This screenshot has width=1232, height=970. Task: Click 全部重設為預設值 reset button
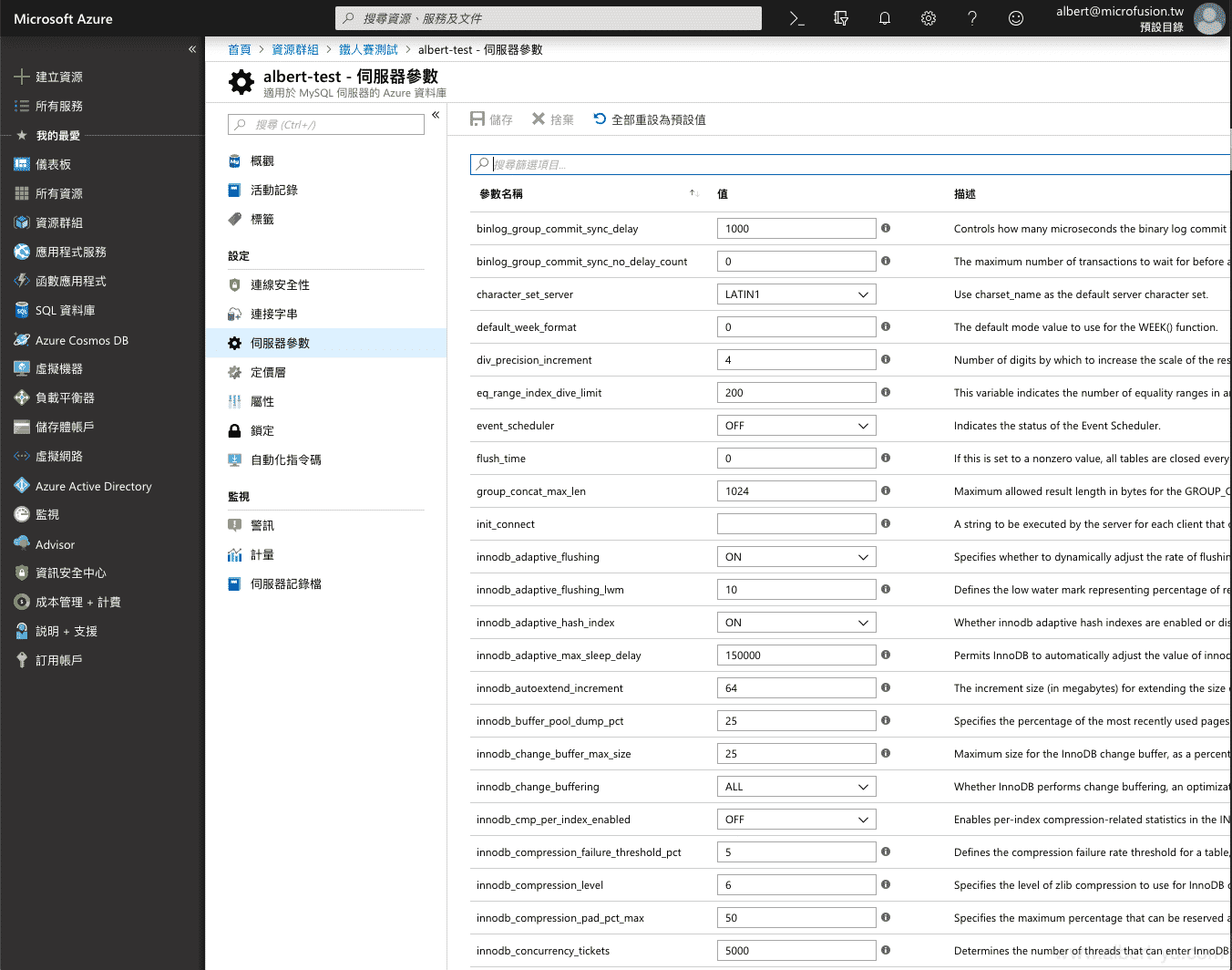coord(650,119)
